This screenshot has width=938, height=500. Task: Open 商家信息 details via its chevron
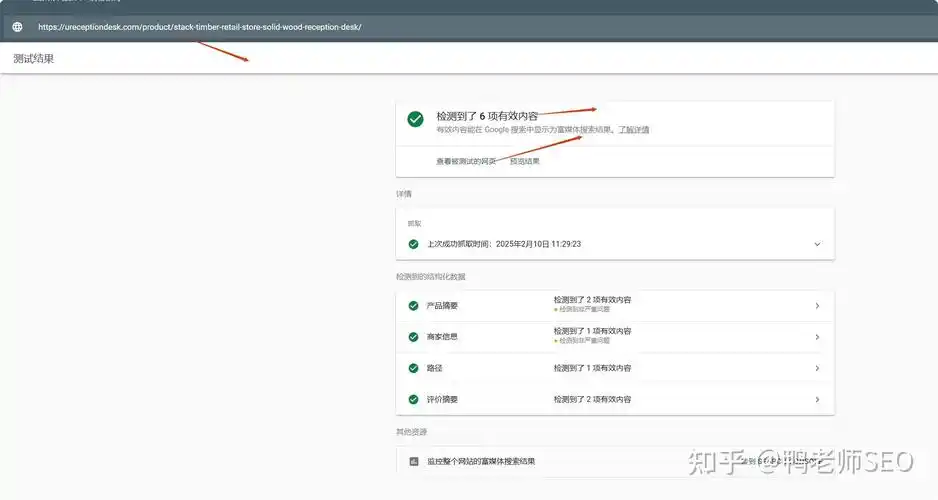817,337
